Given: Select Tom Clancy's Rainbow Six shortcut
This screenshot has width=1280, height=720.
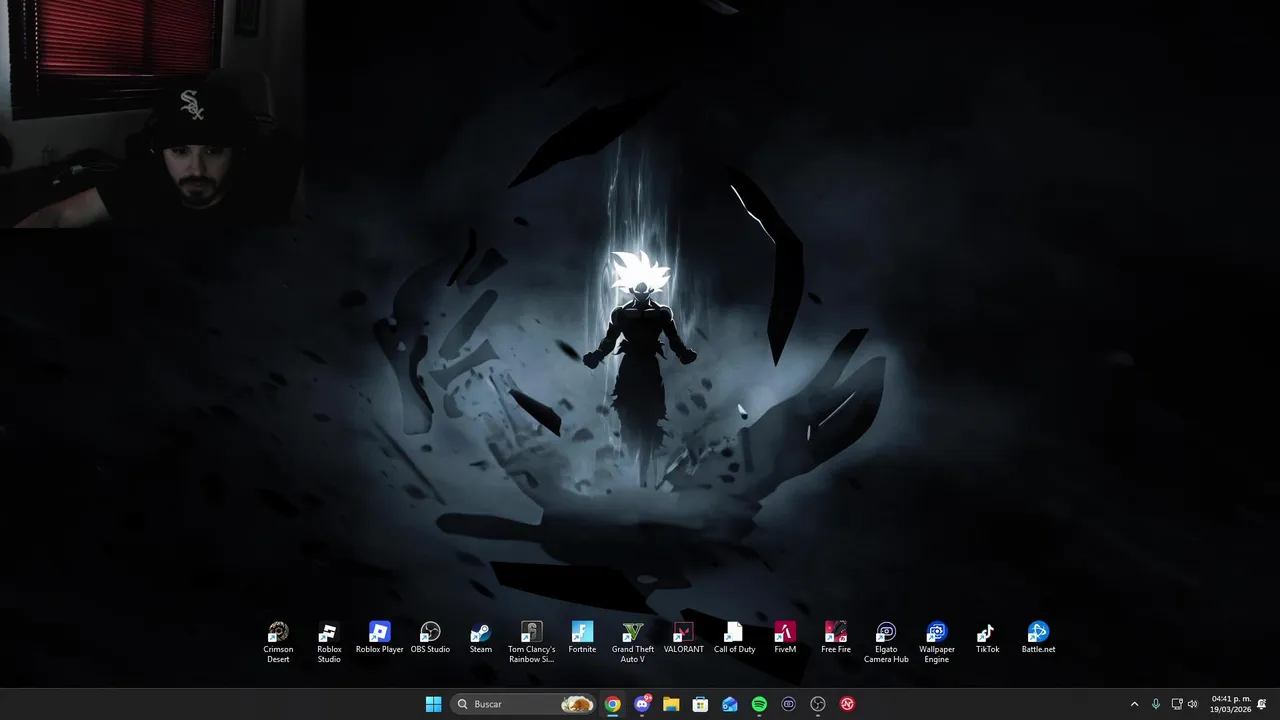Looking at the screenshot, I should (x=531, y=641).
